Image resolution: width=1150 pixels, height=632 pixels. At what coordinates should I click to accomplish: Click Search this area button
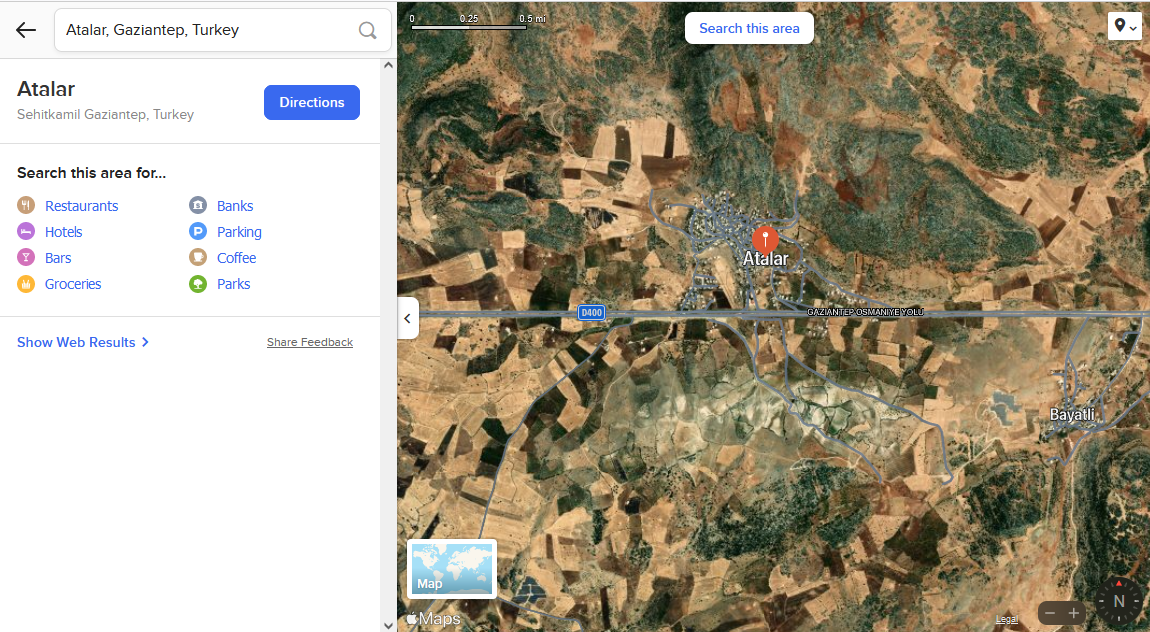point(749,28)
